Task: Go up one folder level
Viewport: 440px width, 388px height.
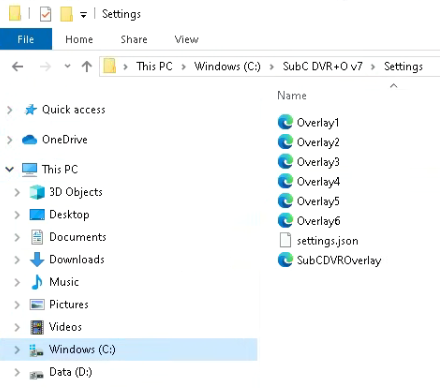Action: pos(87,67)
